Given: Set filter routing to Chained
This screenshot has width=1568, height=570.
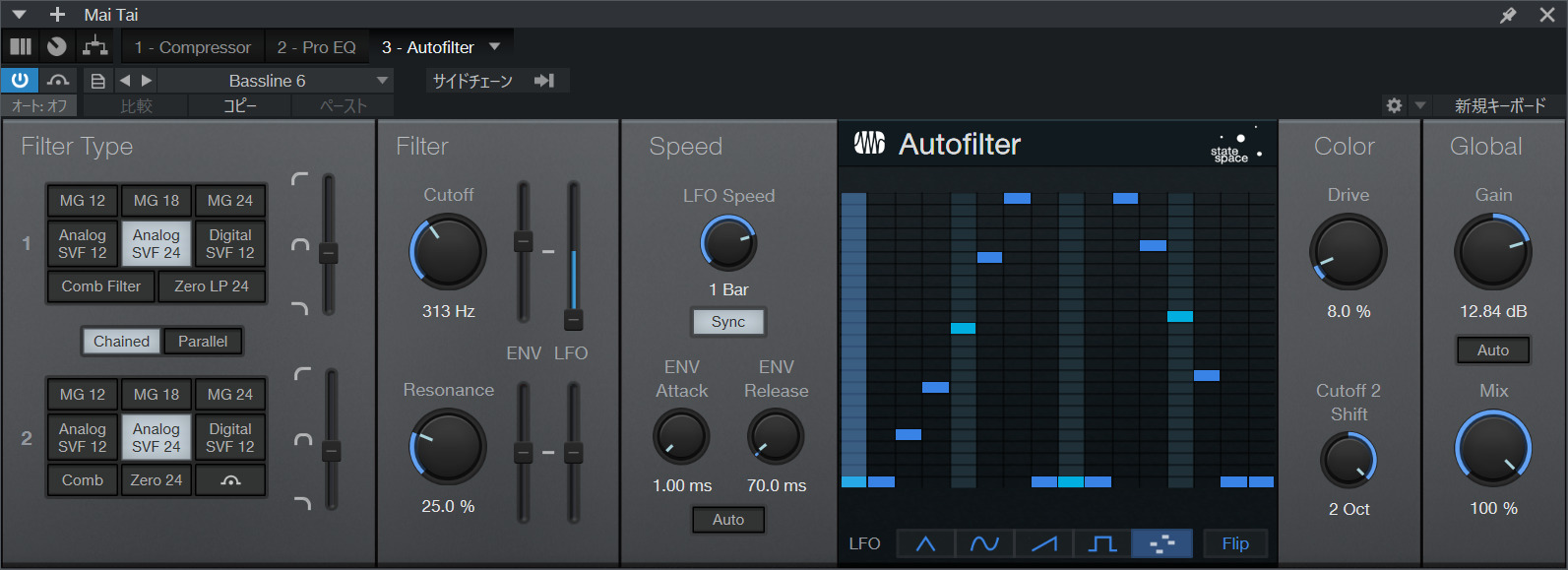Looking at the screenshot, I should coord(122,341).
